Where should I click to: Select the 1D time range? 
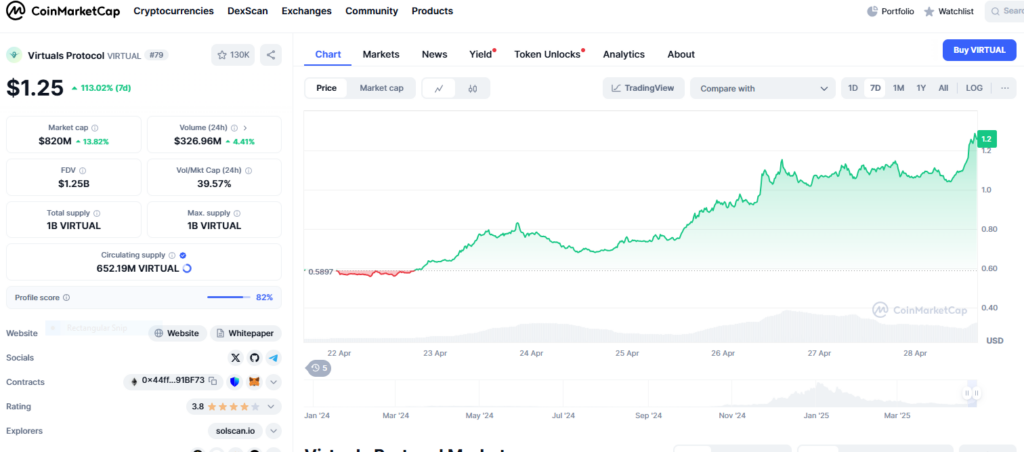(x=853, y=88)
